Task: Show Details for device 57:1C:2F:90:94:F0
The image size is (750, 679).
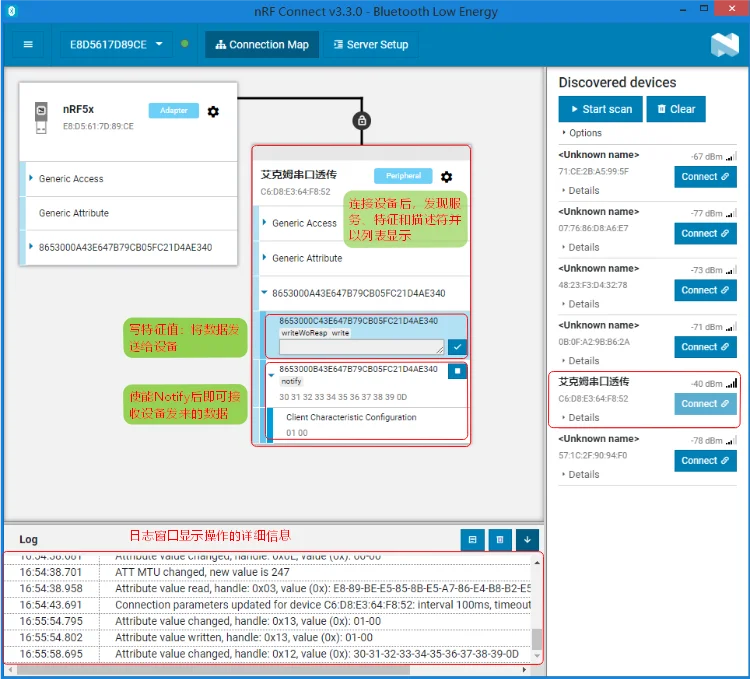Action: (x=580, y=474)
